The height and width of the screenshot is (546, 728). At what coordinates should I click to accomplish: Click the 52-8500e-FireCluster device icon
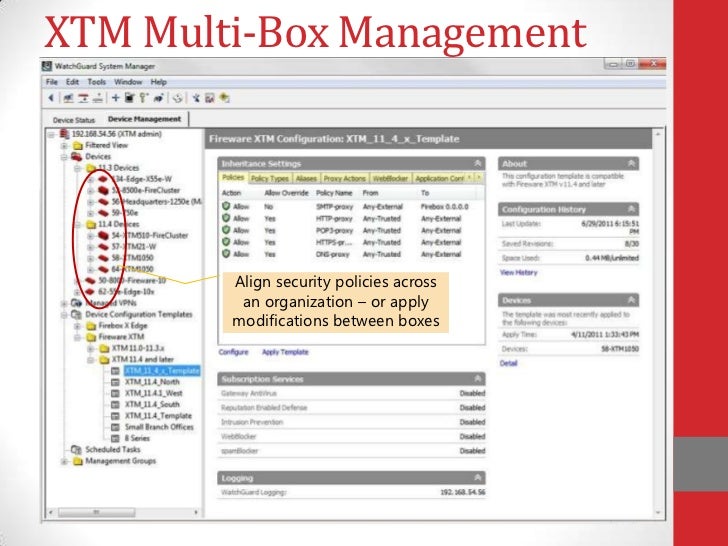coord(104,190)
